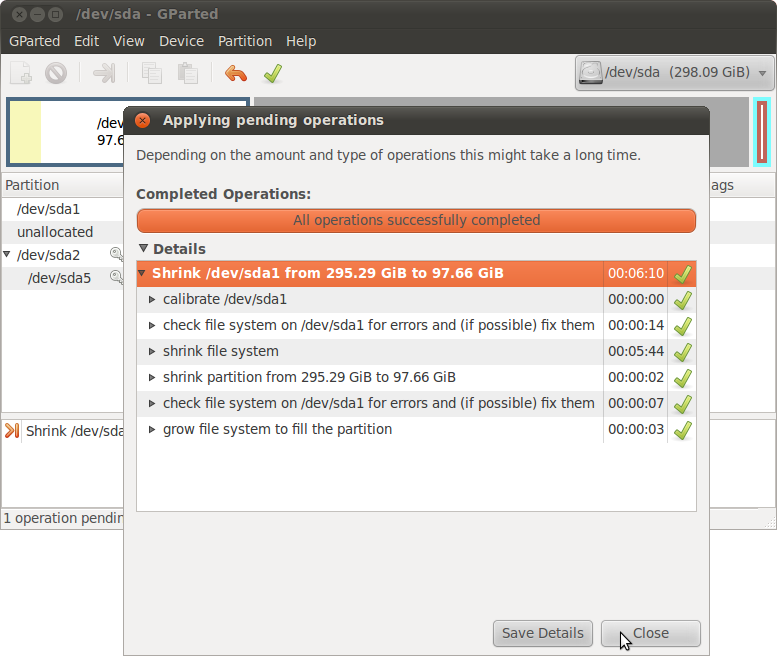Select /dev/sda5 in partition list
777x656 pixels.
tap(59, 278)
